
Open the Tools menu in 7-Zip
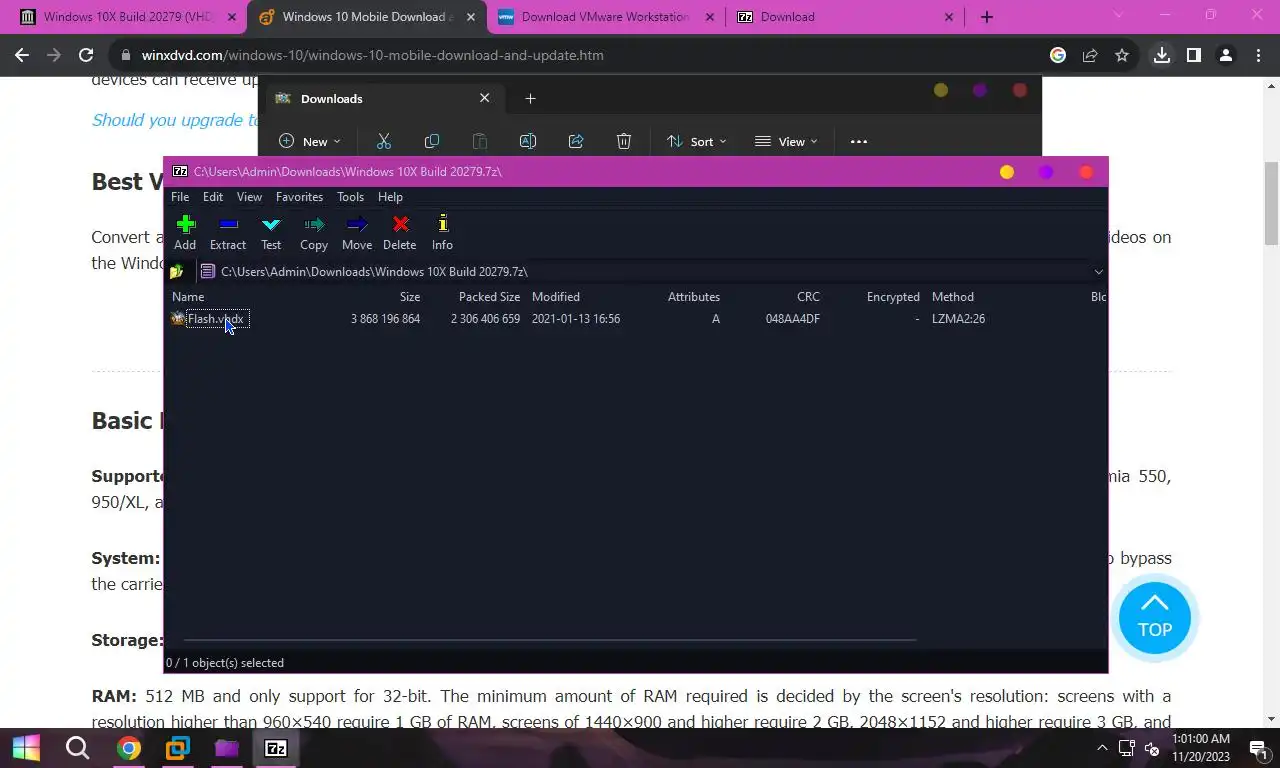[350, 197]
